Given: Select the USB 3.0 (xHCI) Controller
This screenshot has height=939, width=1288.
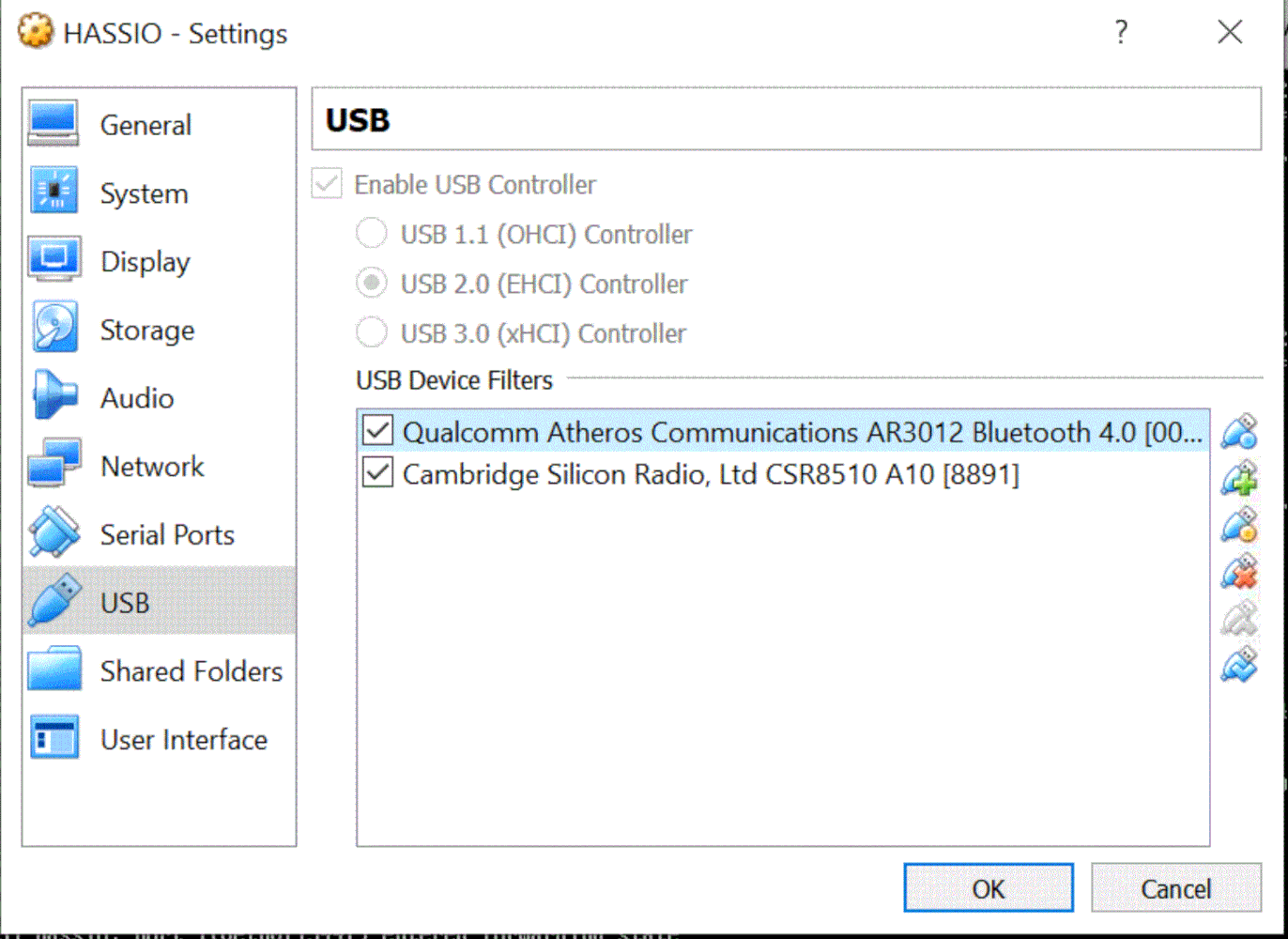Looking at the screenshot, I should [371, 332].
